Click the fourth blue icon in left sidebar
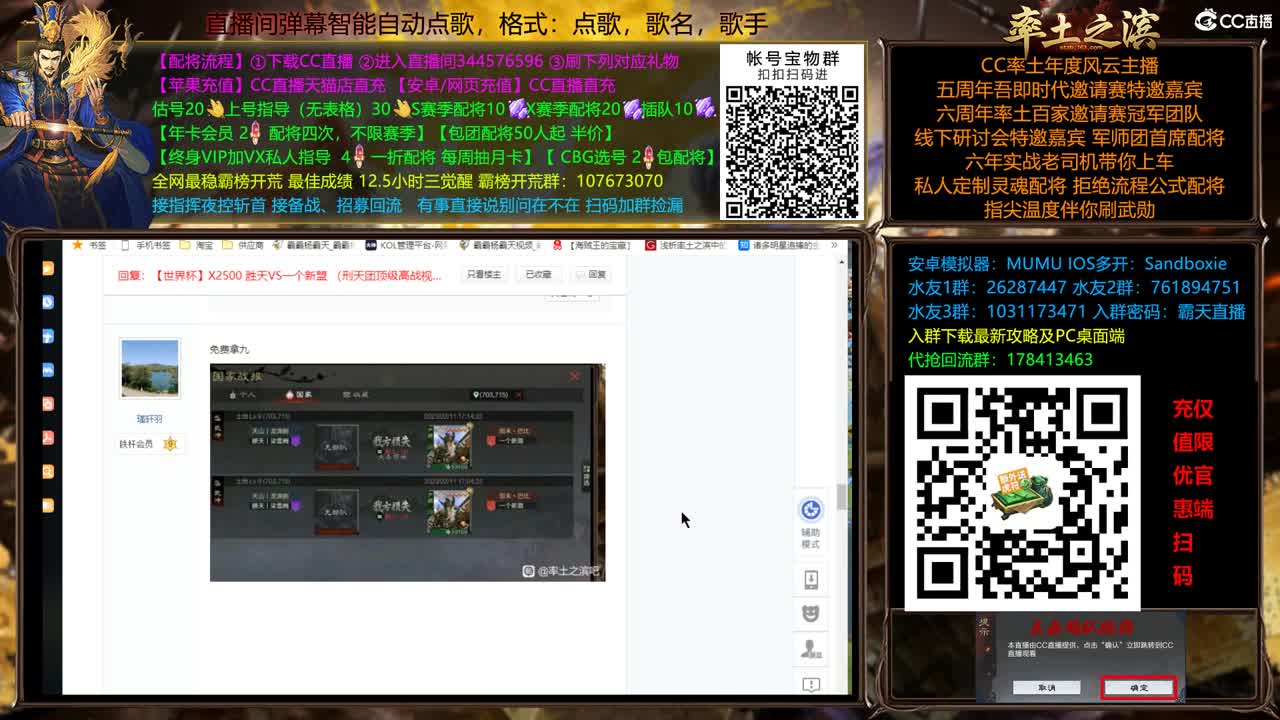 click(x=48, y=370)
